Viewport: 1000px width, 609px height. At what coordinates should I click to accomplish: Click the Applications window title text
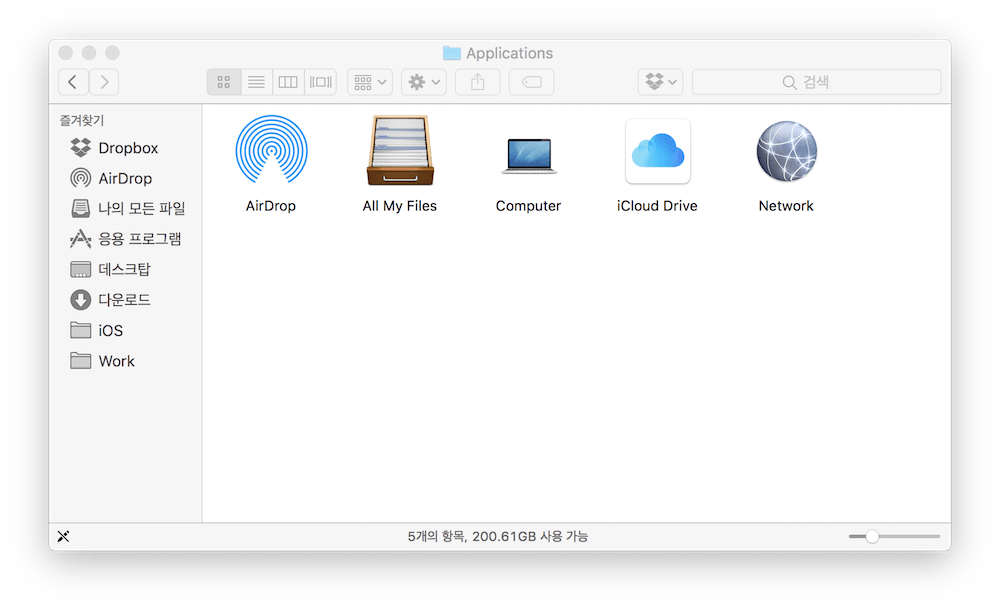coord(510,53)
